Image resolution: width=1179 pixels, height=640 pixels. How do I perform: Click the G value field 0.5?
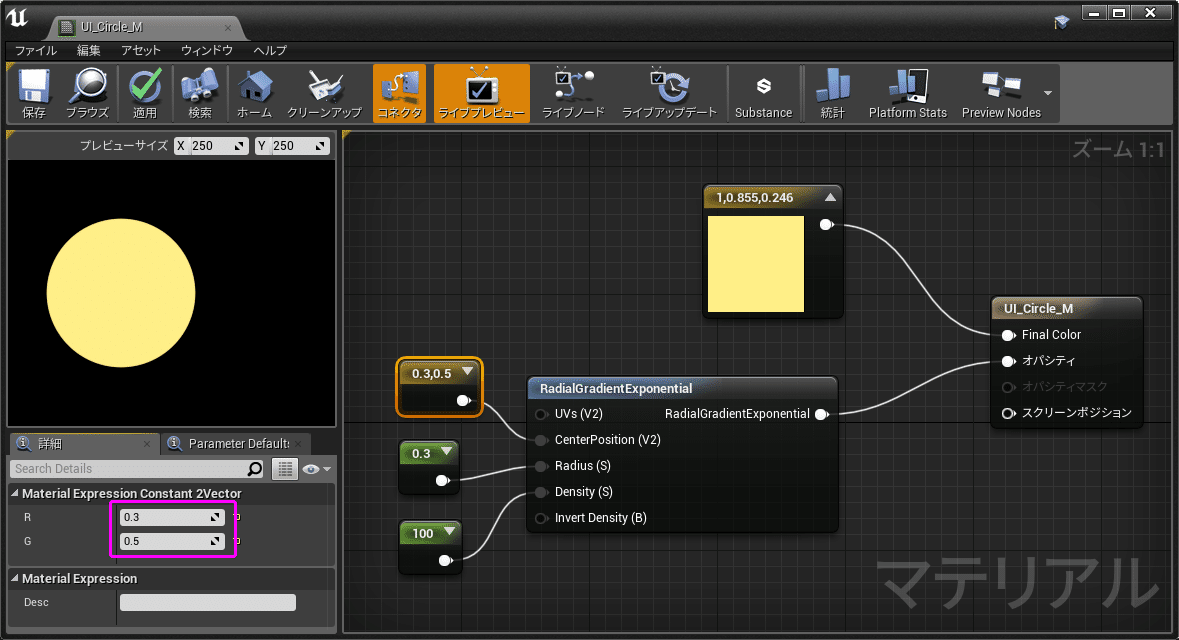(x=172, y=541)
